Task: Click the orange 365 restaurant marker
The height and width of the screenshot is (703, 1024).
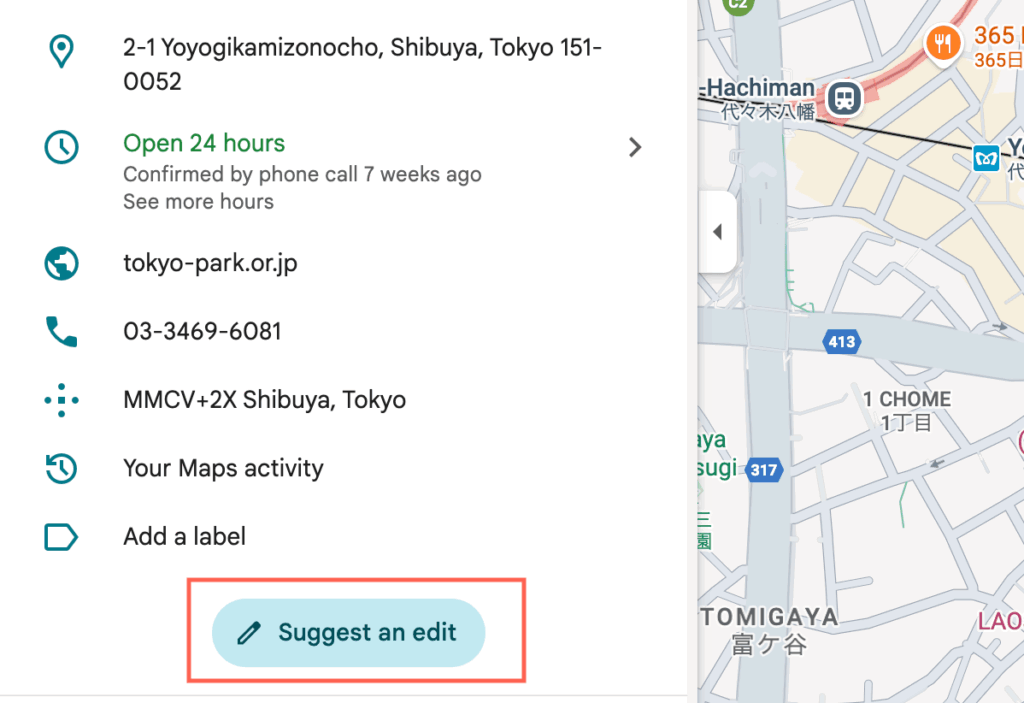Action: [942, 42]
